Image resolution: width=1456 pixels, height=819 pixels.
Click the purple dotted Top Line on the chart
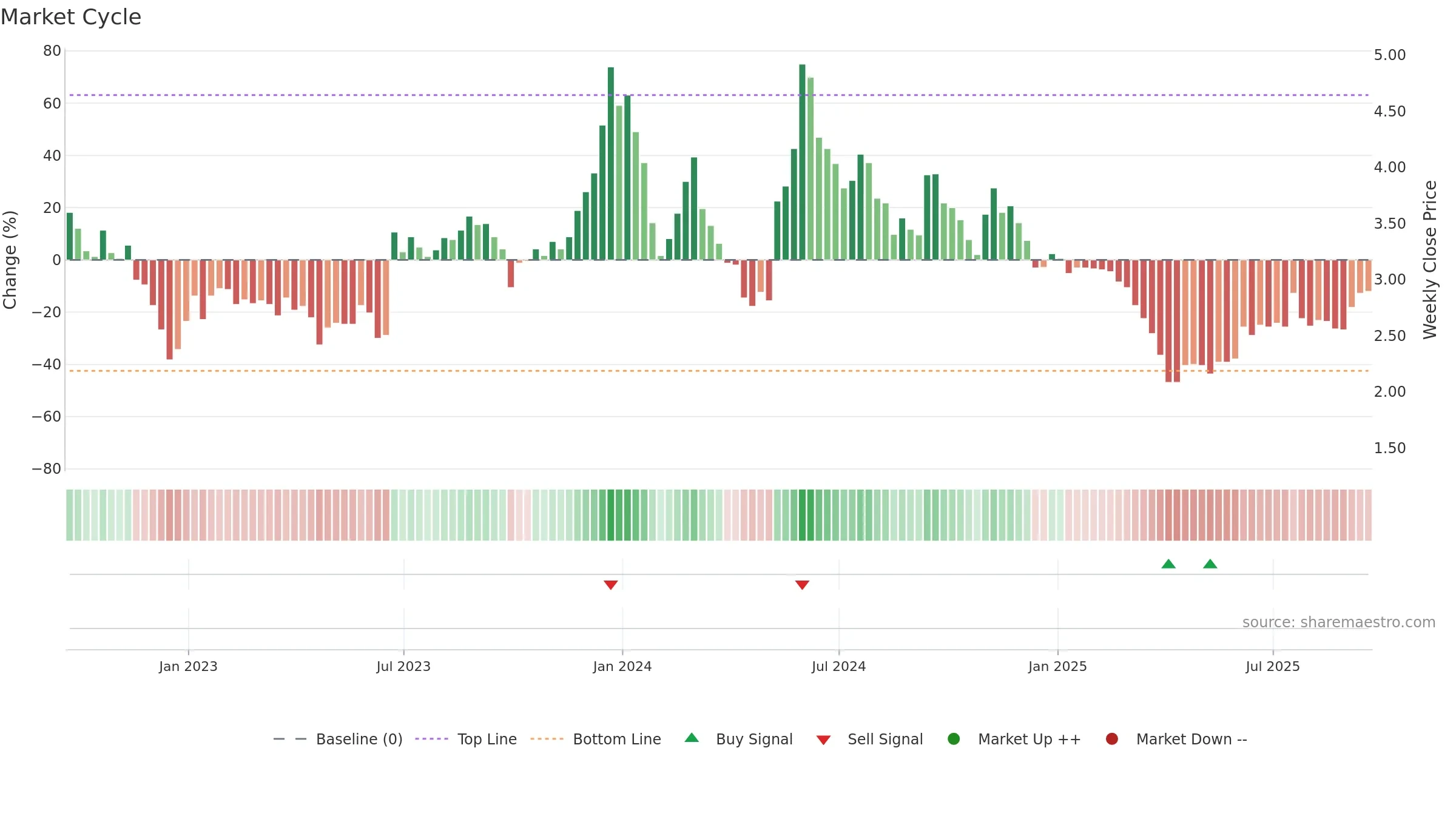719,95
